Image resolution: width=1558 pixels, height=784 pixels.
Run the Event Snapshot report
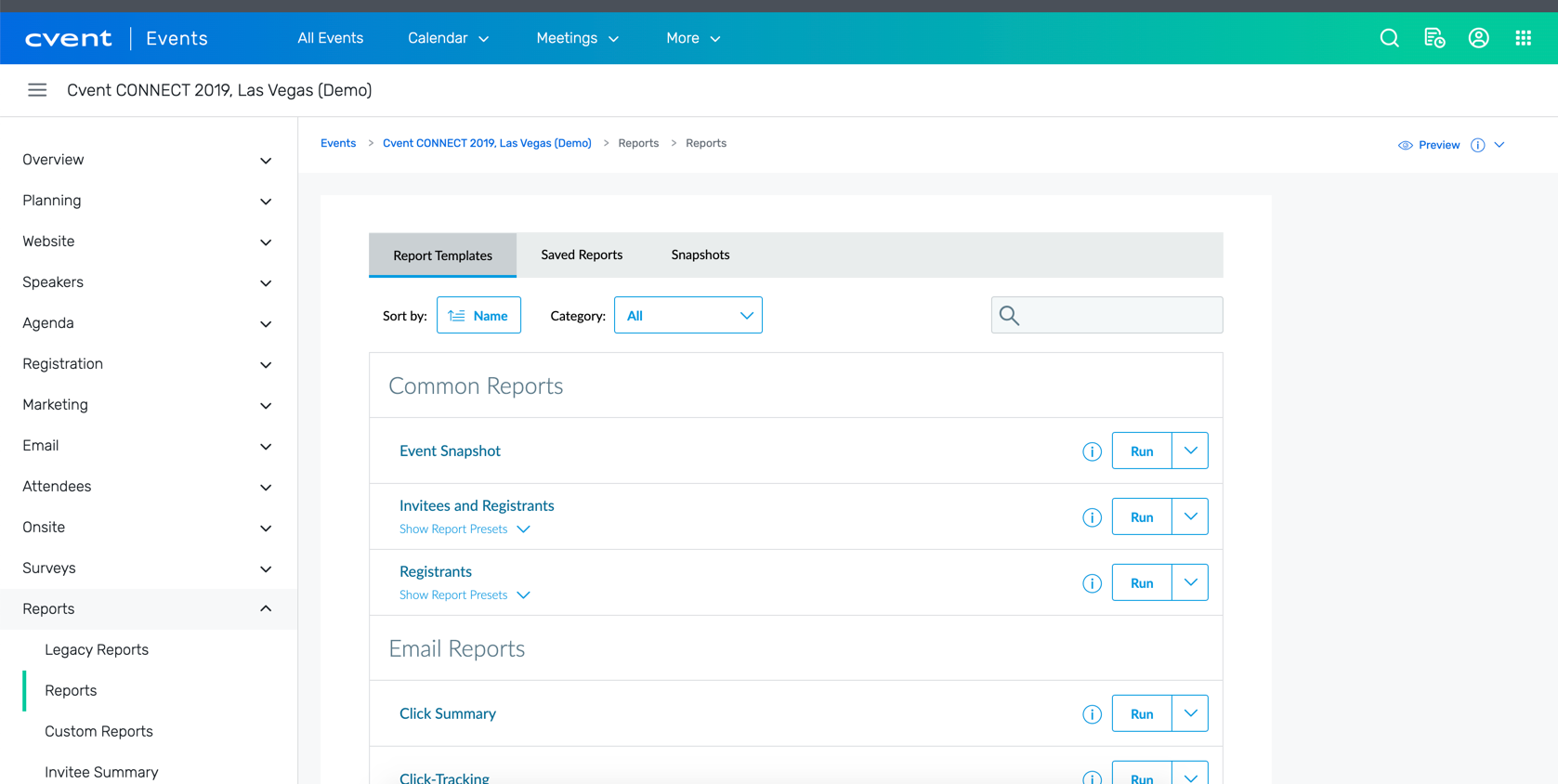[x=1142, y=451]
